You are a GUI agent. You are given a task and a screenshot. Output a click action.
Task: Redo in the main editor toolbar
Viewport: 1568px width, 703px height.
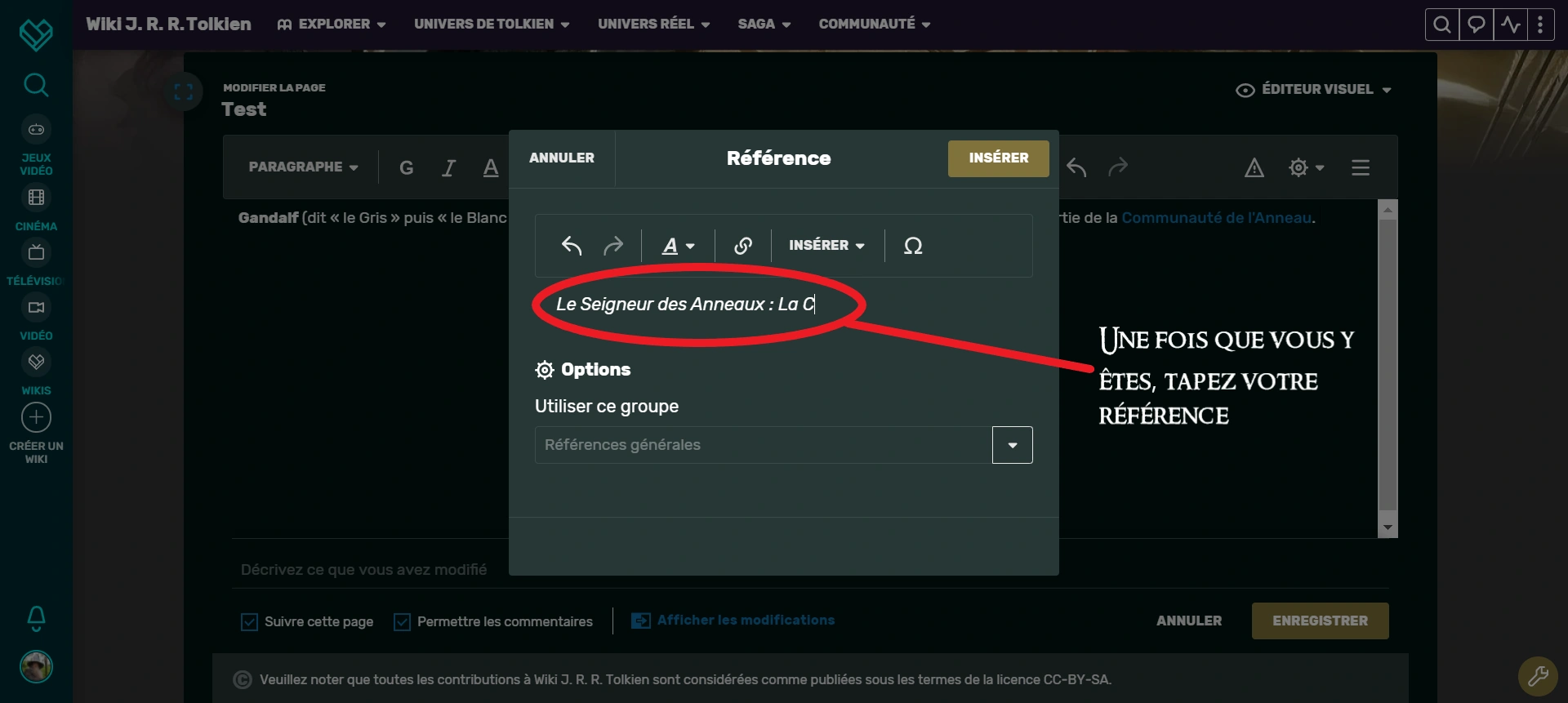(x=1118, y=167)
